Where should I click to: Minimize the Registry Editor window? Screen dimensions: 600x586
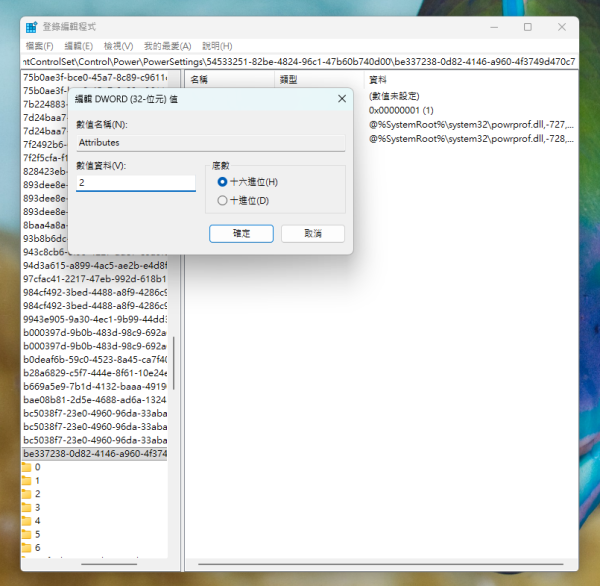tap(494, 27)
